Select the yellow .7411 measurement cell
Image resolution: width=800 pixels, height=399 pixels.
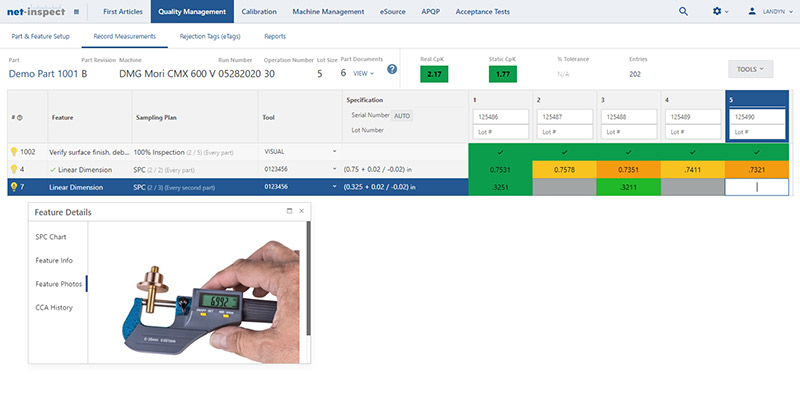coord(693,169)
